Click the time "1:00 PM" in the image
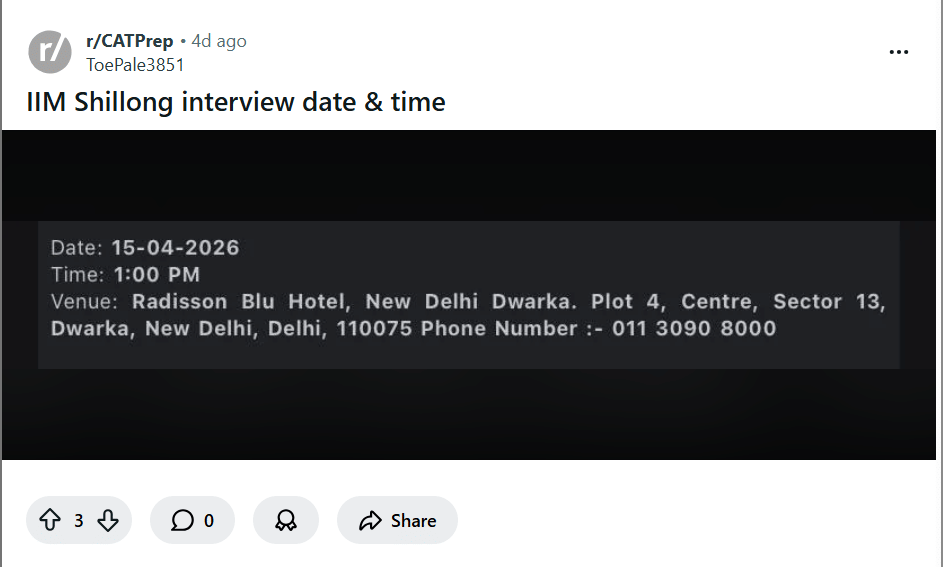Screen dimensions: 943x567 coord(156,275)
